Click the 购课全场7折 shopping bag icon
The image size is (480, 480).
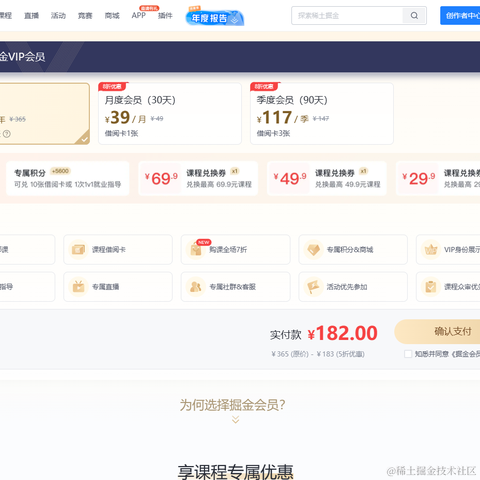click(x=196, y=250)
